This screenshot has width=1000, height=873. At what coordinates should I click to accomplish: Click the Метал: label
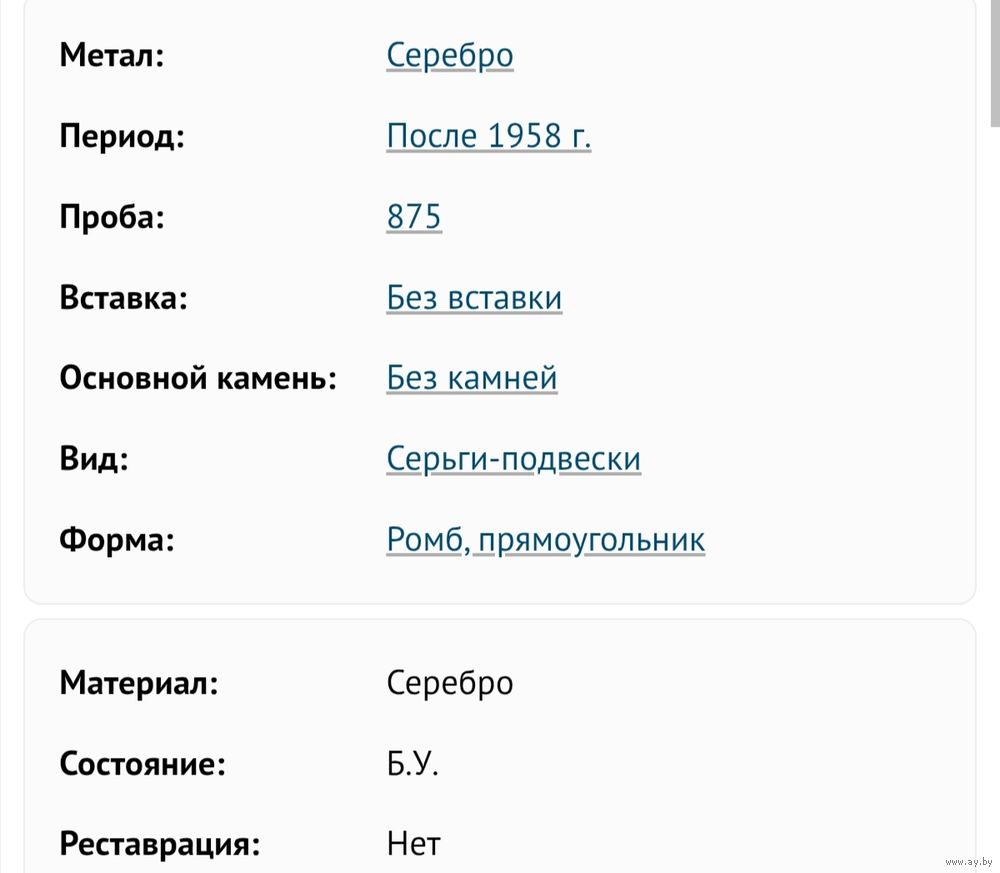[111, 55]
